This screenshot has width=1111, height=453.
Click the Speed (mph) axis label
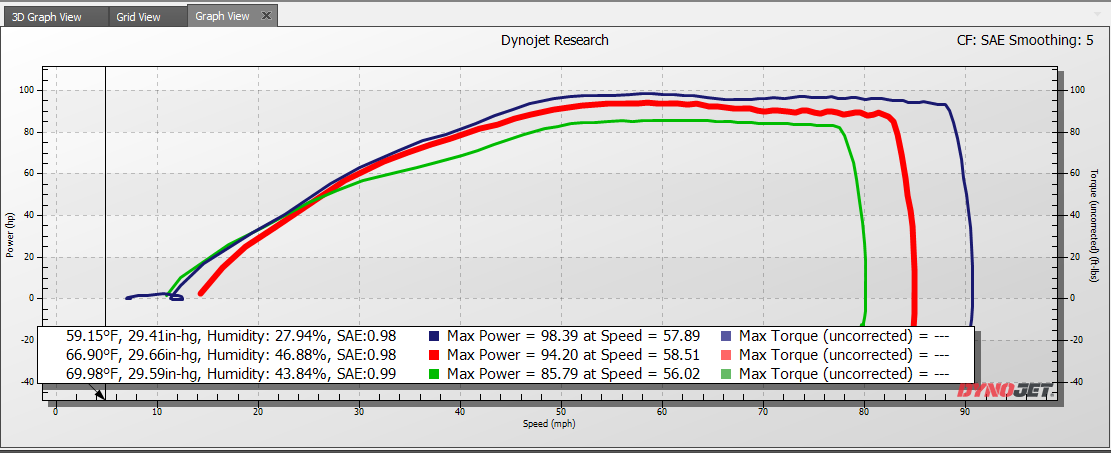click(549, 423)
